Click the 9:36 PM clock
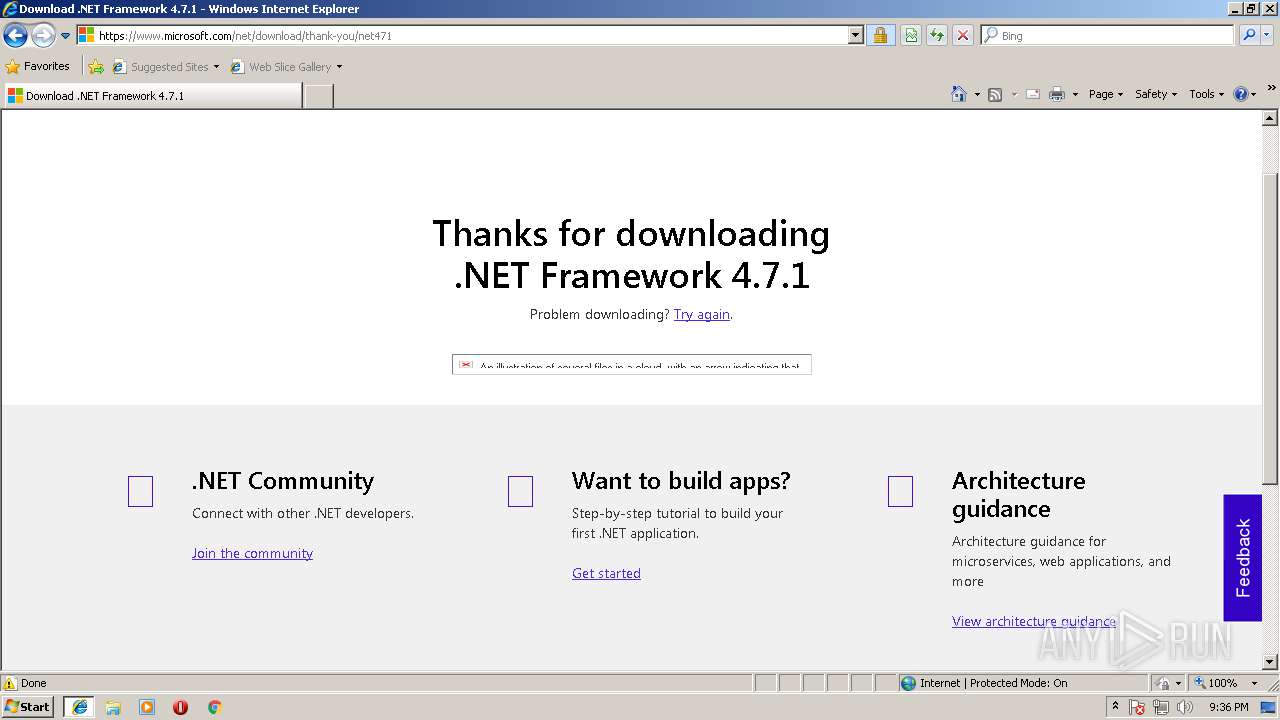The height and width of the screenshot is (720, 1280). pyautogui.click(x=1228, y=707)
